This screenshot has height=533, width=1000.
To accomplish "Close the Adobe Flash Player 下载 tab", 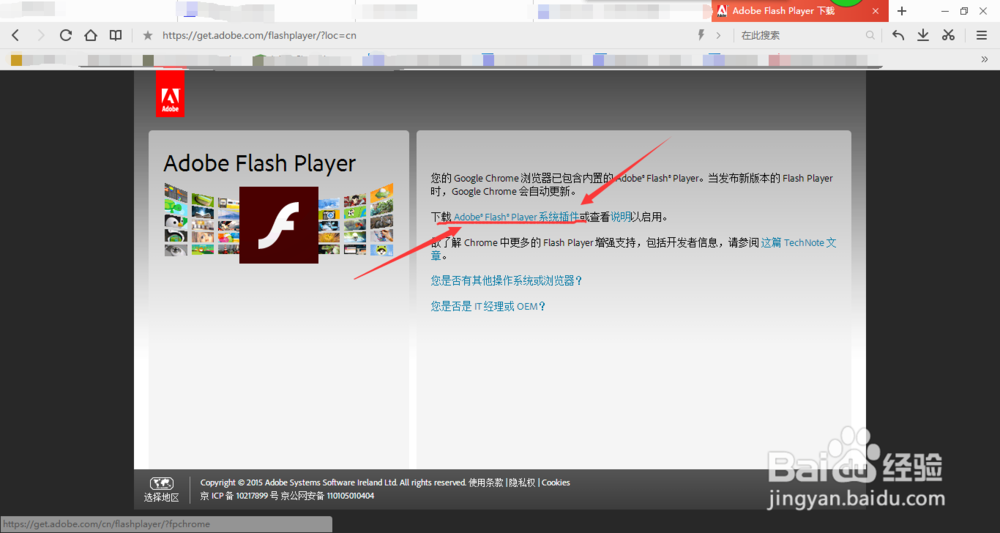I will [x=876, y=11].
